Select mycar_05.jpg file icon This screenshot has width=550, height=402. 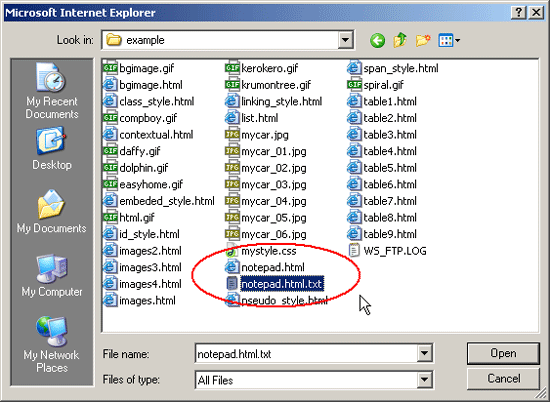pos(232,217)
